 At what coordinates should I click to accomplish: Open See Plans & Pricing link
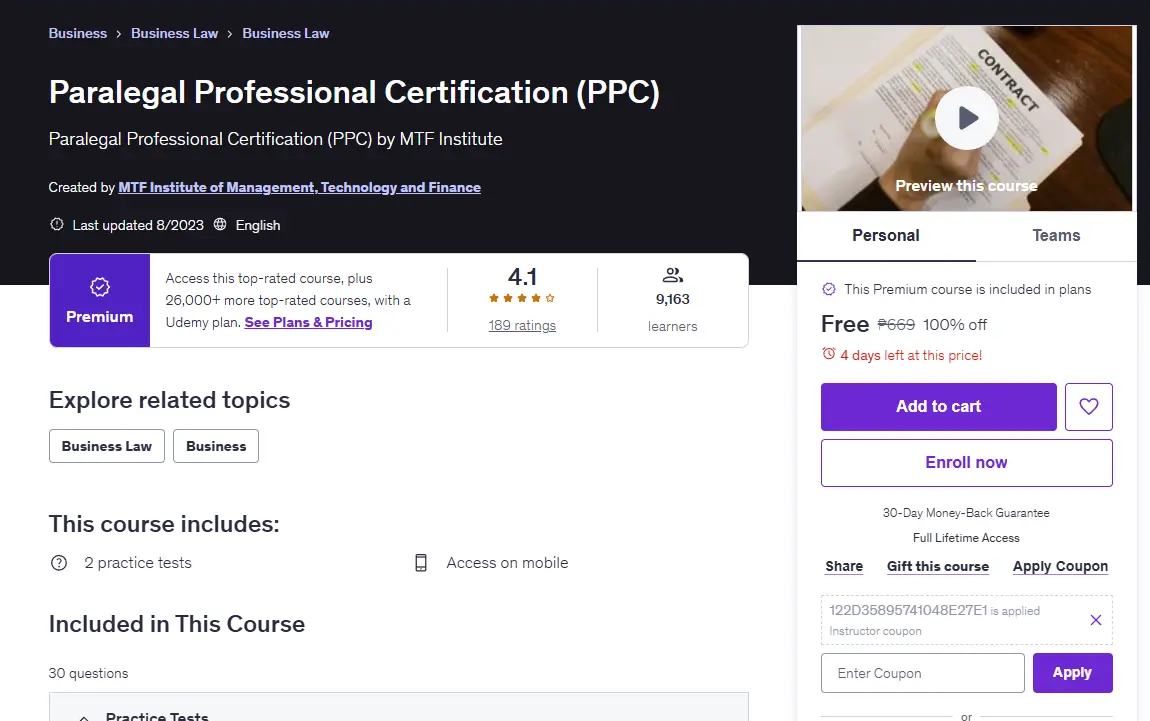click(x=308, y=322)
